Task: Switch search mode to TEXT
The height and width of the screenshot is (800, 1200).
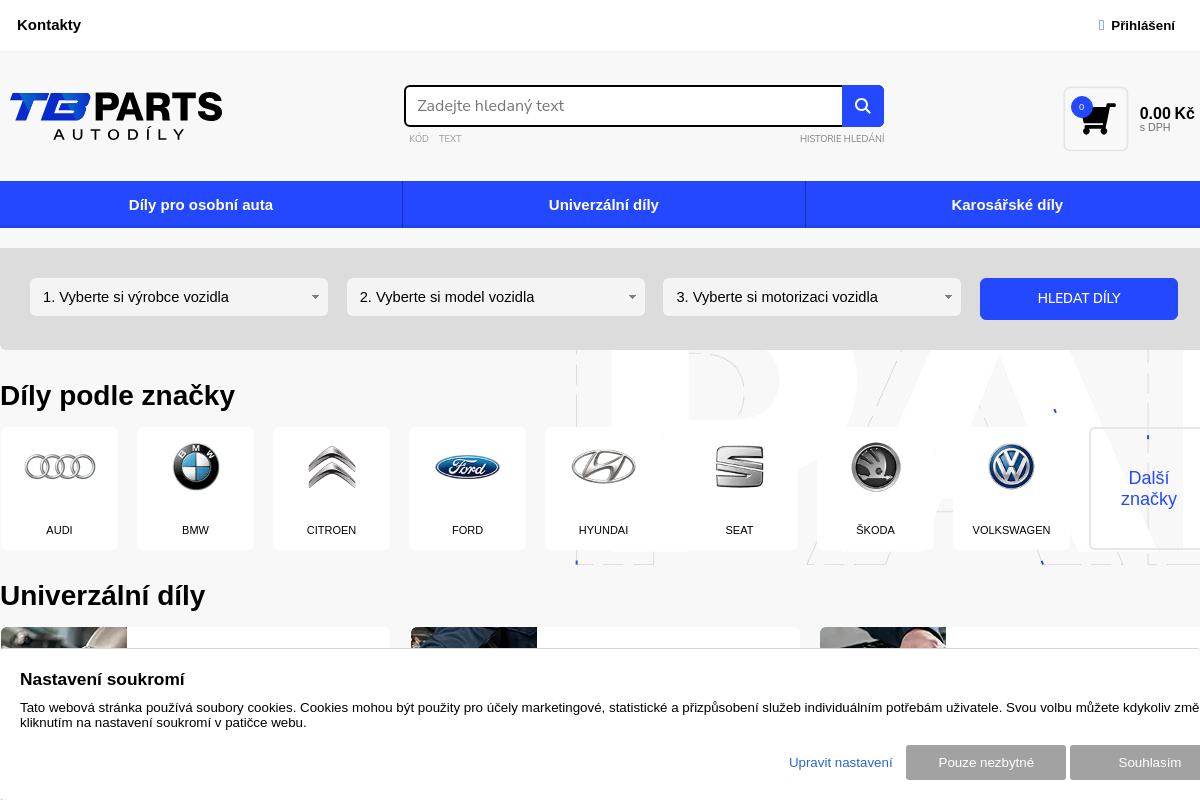Action: coord(450,139)
